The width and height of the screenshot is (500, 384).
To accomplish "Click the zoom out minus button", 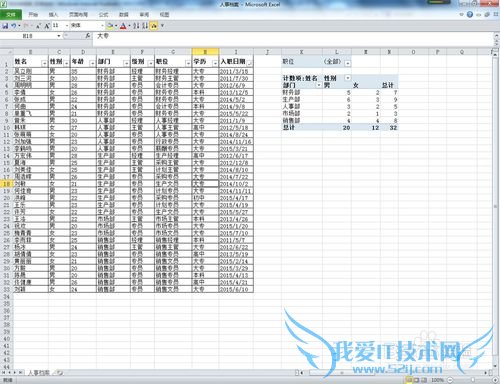I will tap(450, 380).
